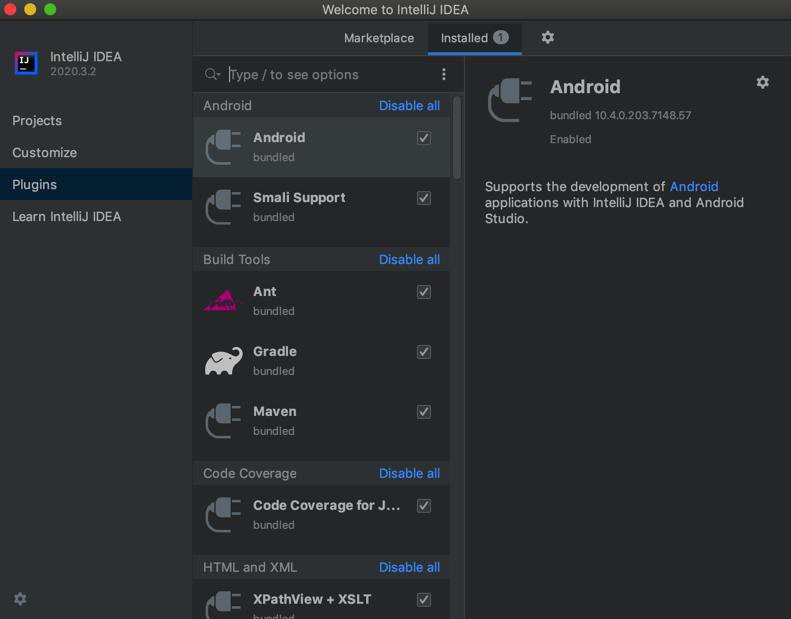Disable the Ant plugin checkbox
This screenshot has width=791, height=619.
click(424, 292)
